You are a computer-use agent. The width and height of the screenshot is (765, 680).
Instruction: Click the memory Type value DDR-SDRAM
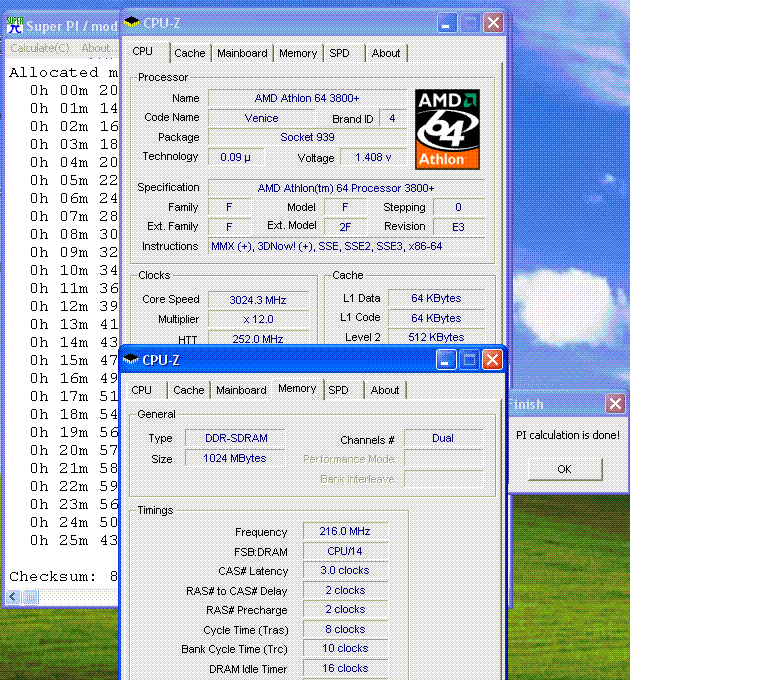[236, 438]
